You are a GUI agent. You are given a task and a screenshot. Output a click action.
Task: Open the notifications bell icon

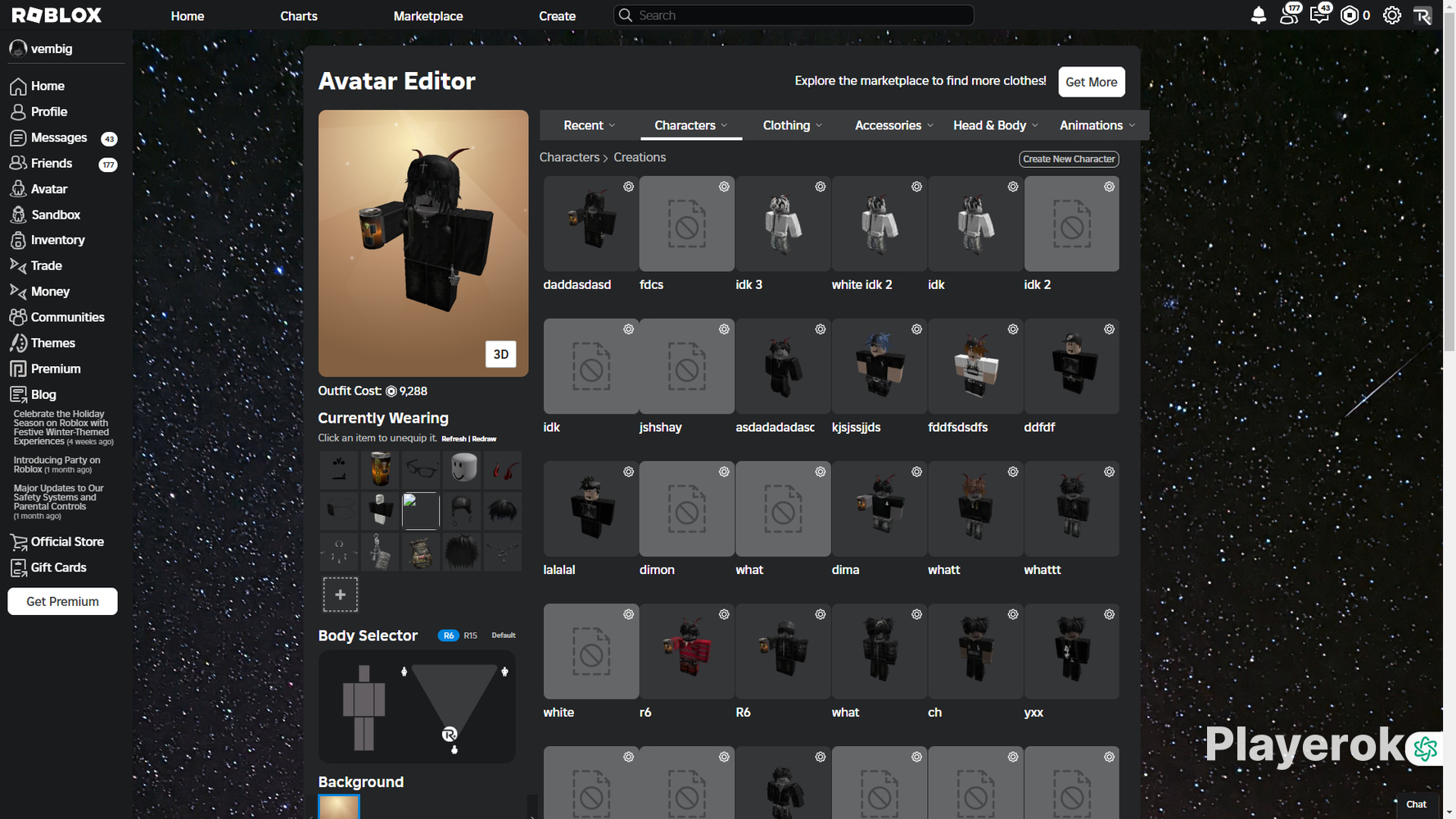[x=1259, y=16]
